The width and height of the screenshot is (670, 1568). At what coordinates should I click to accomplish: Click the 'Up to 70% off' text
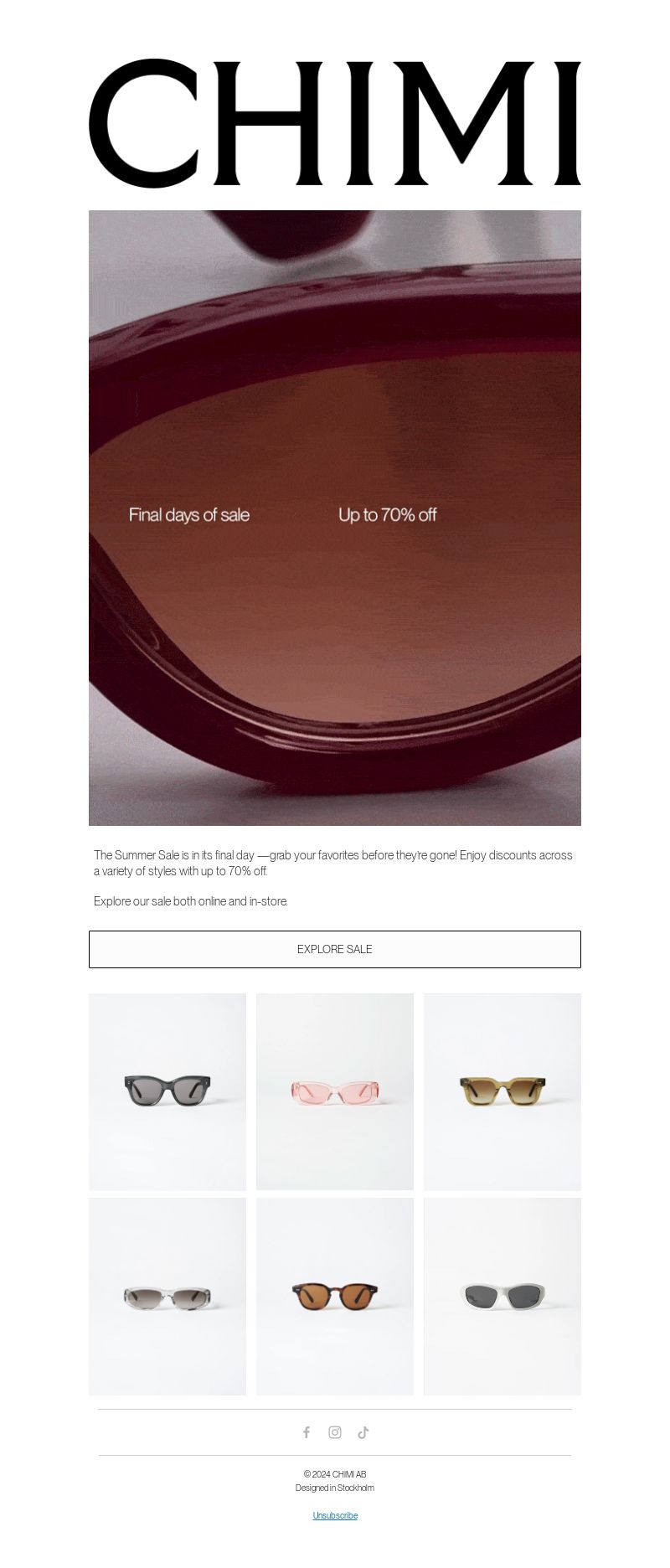[x=387, y=515]
